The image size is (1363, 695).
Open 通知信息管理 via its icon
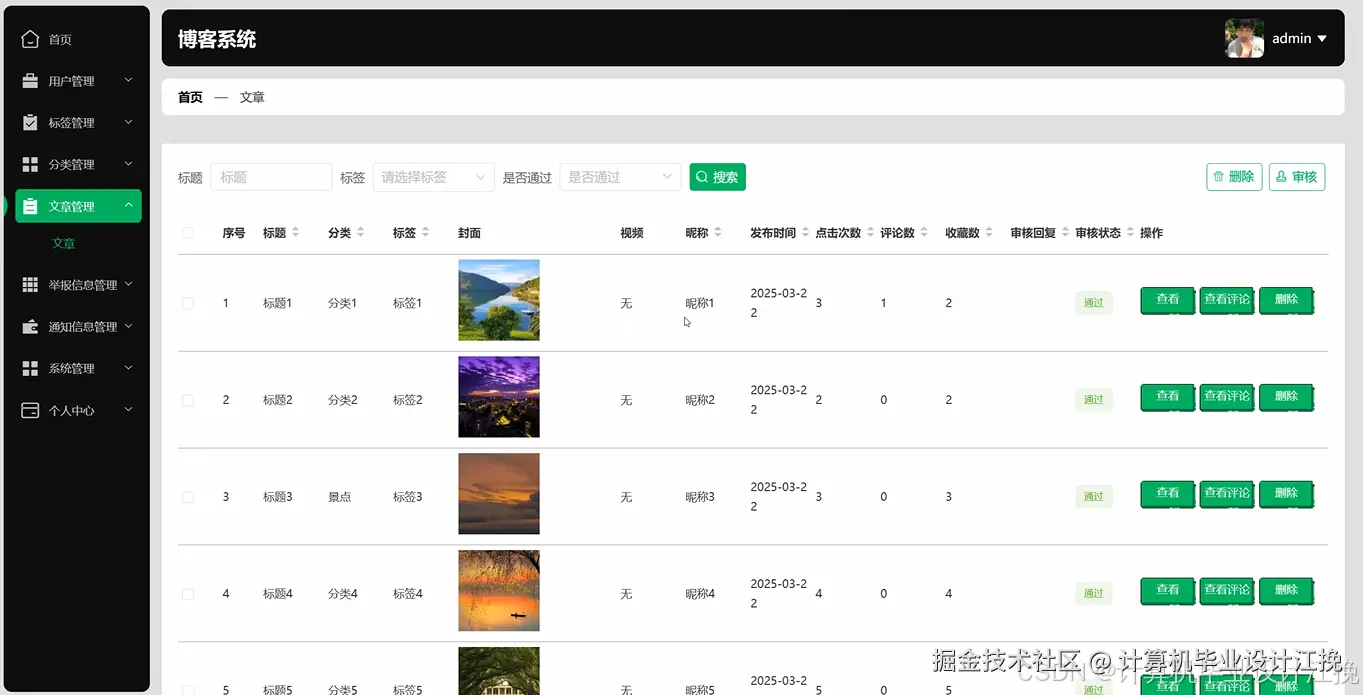[x=29, y=326]
